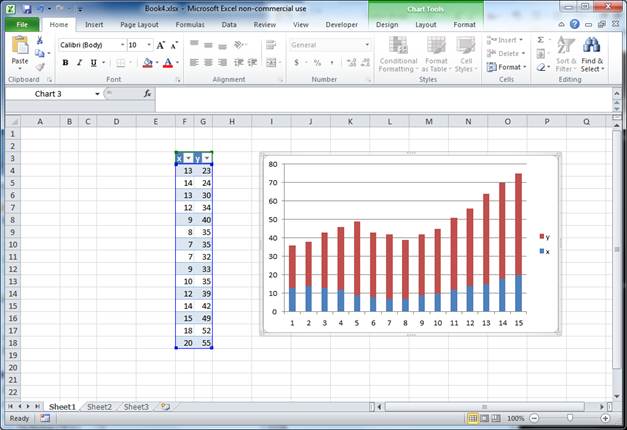Click the Cell Styles icon
The width and height of the screenshot is (627, 430).
coord(465,45)
